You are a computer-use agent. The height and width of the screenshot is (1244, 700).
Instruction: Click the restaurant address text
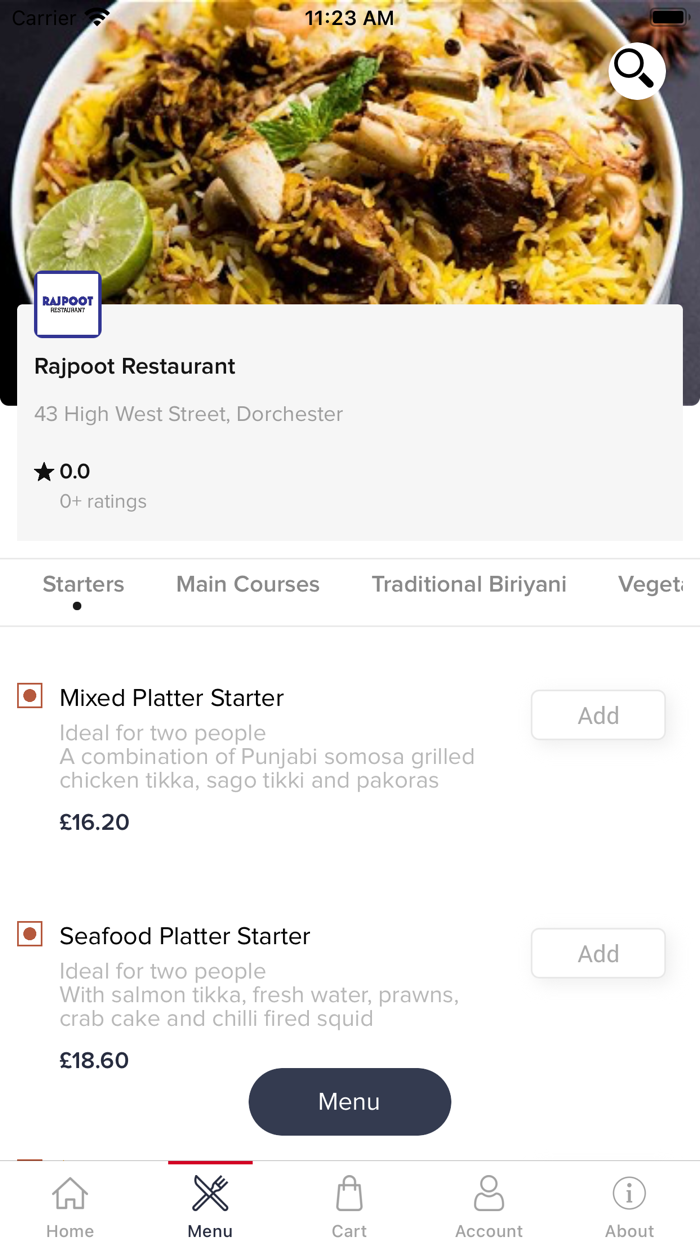coord(188,414)
